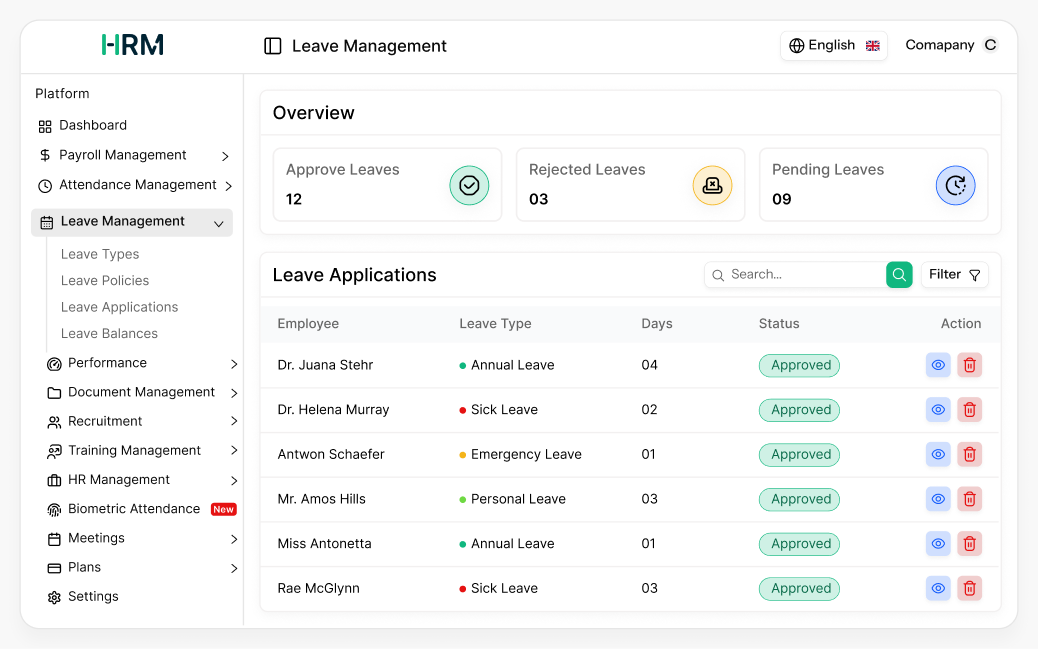Click the rejected leaves icon in Overview
Image resolution: width=1038 pixels, height=649 pixels.
(712, 185)
